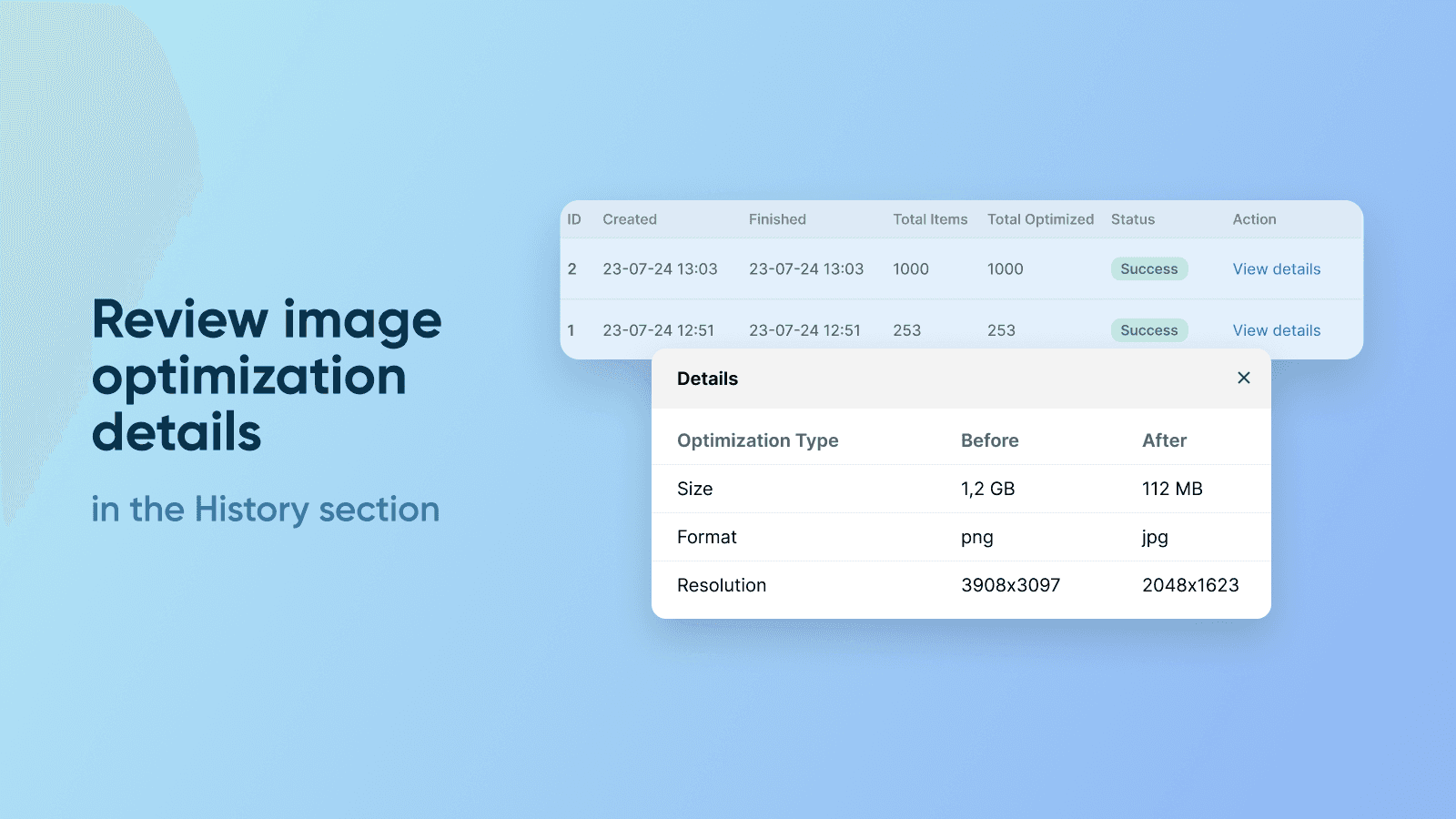Click the 'in the History section' subtitle
This screenshot has height=819, width=1456.
coord(265,510)
